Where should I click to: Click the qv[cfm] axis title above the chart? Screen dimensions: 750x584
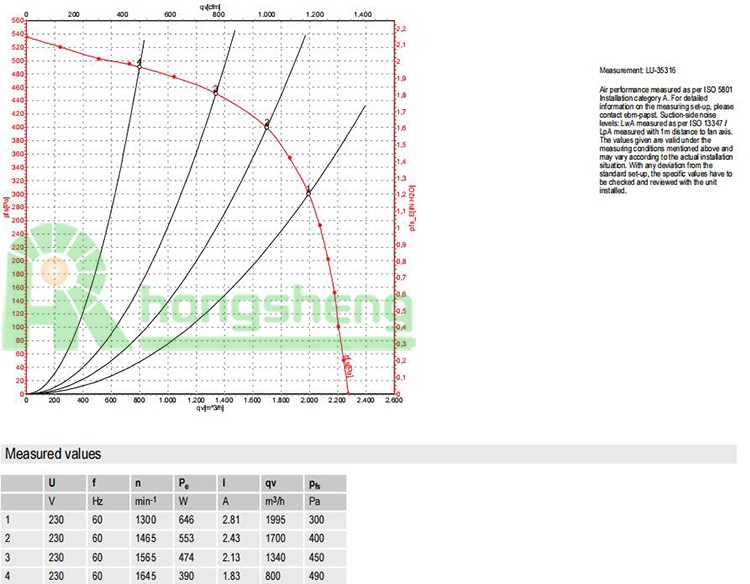[210, 5]
